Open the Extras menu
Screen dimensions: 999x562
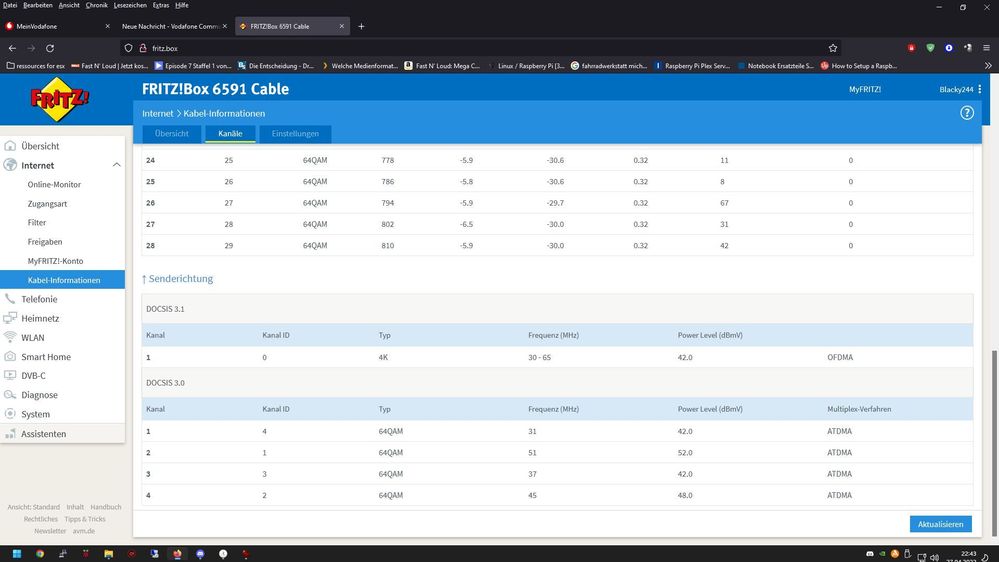pyautogui.click(x=161, y=5)
